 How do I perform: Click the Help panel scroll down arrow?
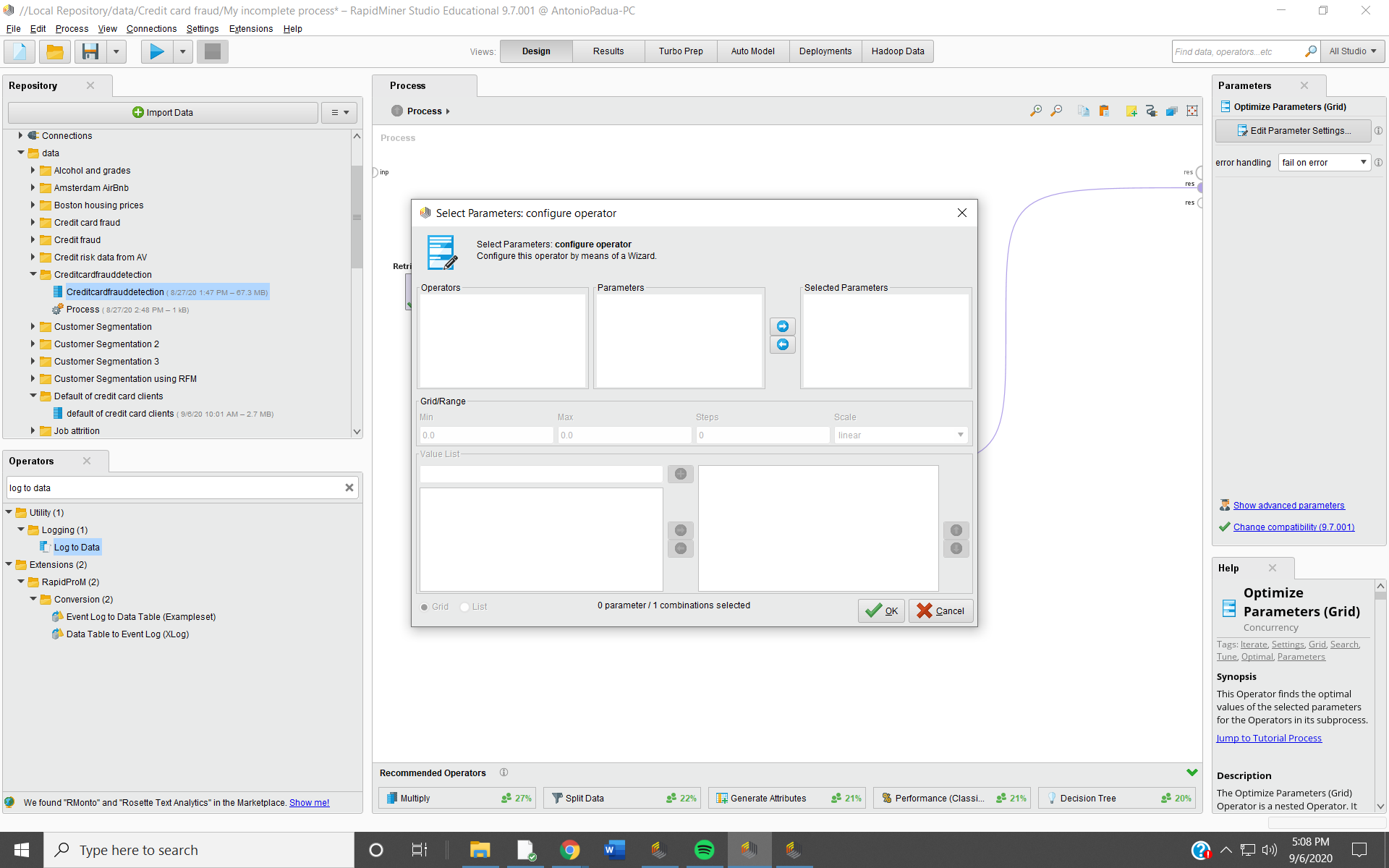point(1380,806)
